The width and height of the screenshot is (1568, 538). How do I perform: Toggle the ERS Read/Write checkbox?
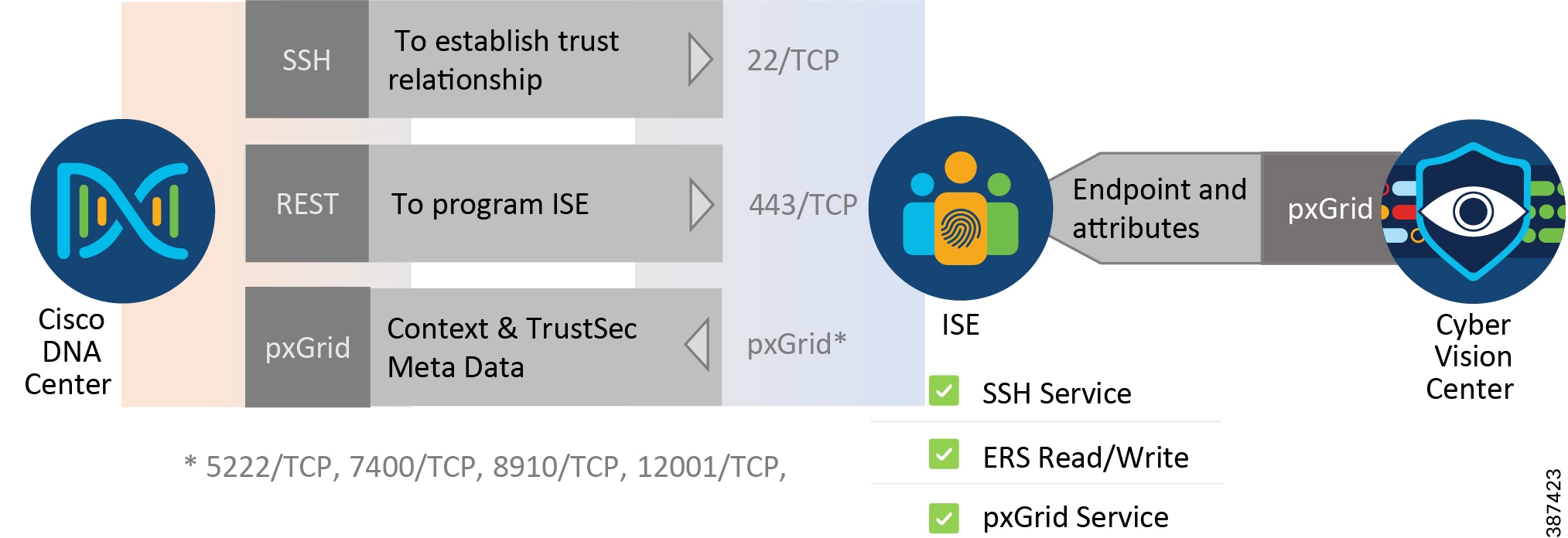[x=944, y=455]
